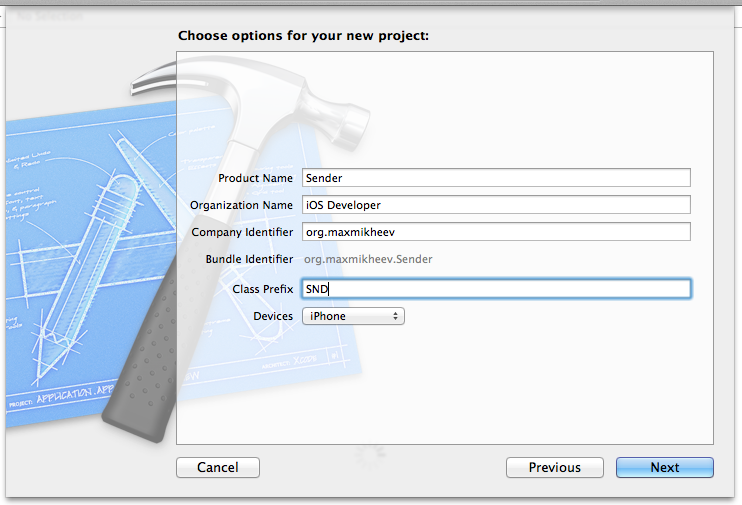
Task: Proceed by clicking the Next button
Action: coord(664,468)
